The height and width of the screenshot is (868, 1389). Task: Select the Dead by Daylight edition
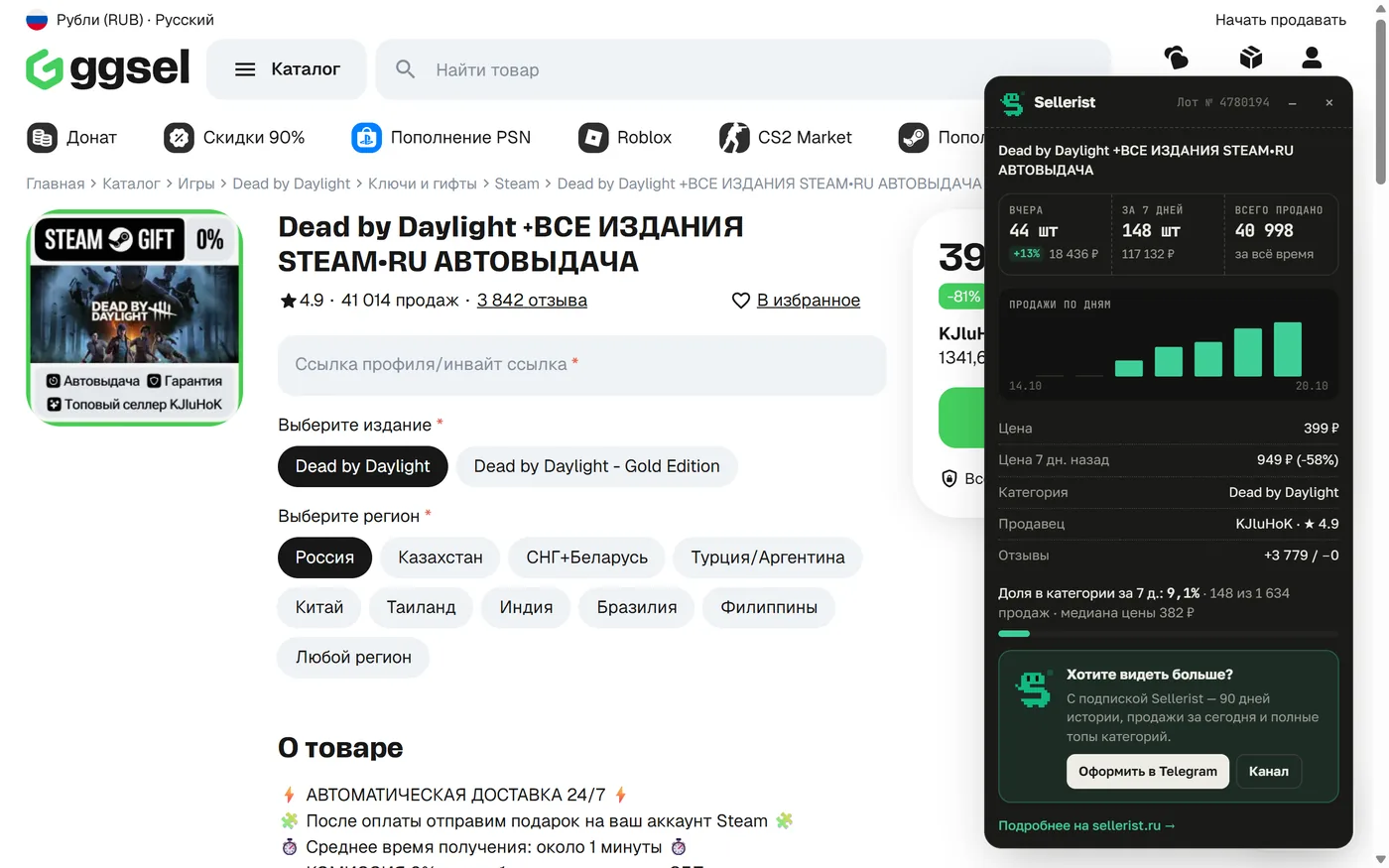tap(363, 466)
